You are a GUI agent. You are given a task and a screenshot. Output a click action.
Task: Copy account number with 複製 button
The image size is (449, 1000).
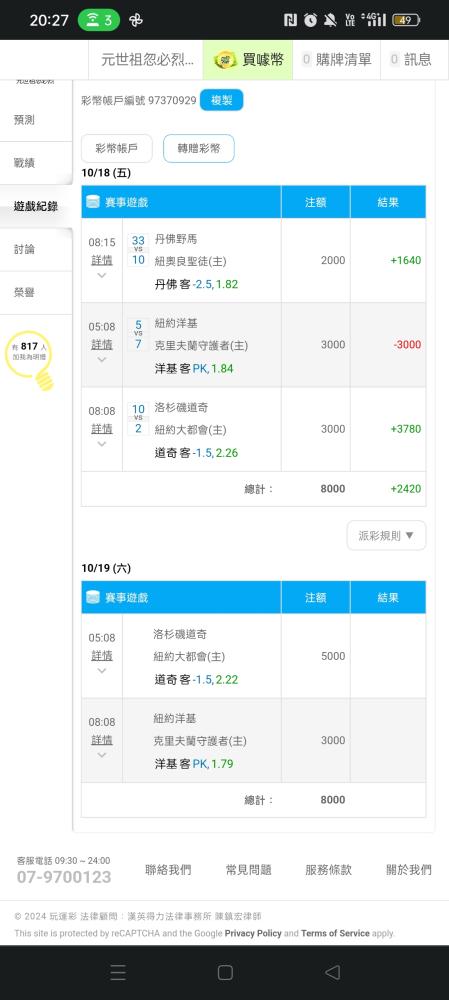coord(221,100)
